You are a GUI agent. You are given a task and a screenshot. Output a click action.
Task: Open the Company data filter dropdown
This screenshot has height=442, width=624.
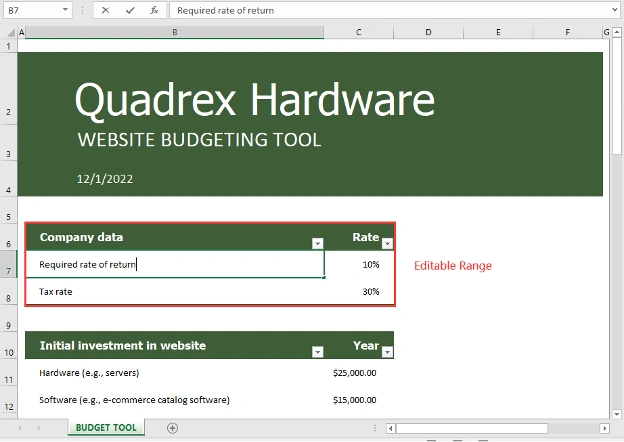tap(318, 243)
